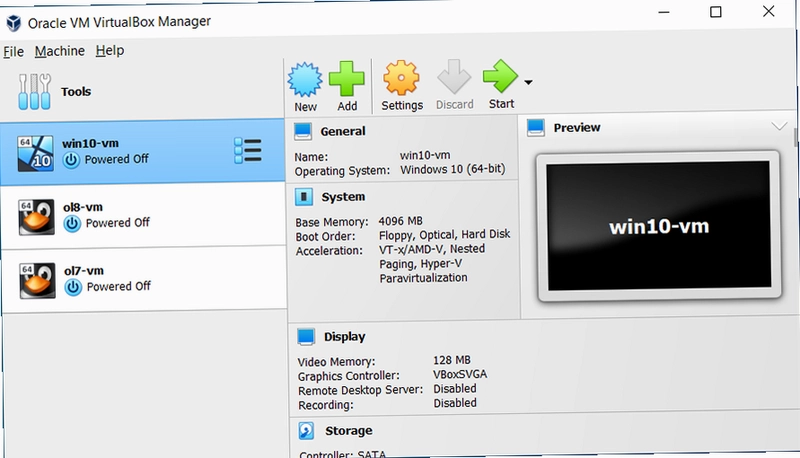
Task: Click the Recording Disabled value
Action: [455, 403]
